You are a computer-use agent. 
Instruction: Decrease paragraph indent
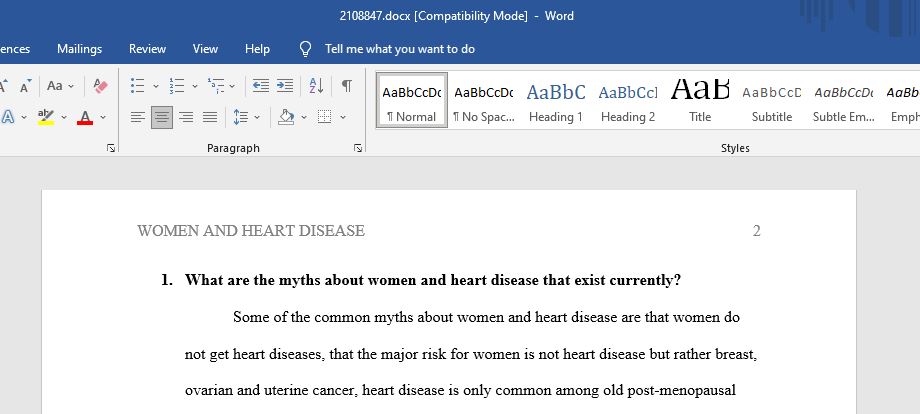(x=261, y=86)
